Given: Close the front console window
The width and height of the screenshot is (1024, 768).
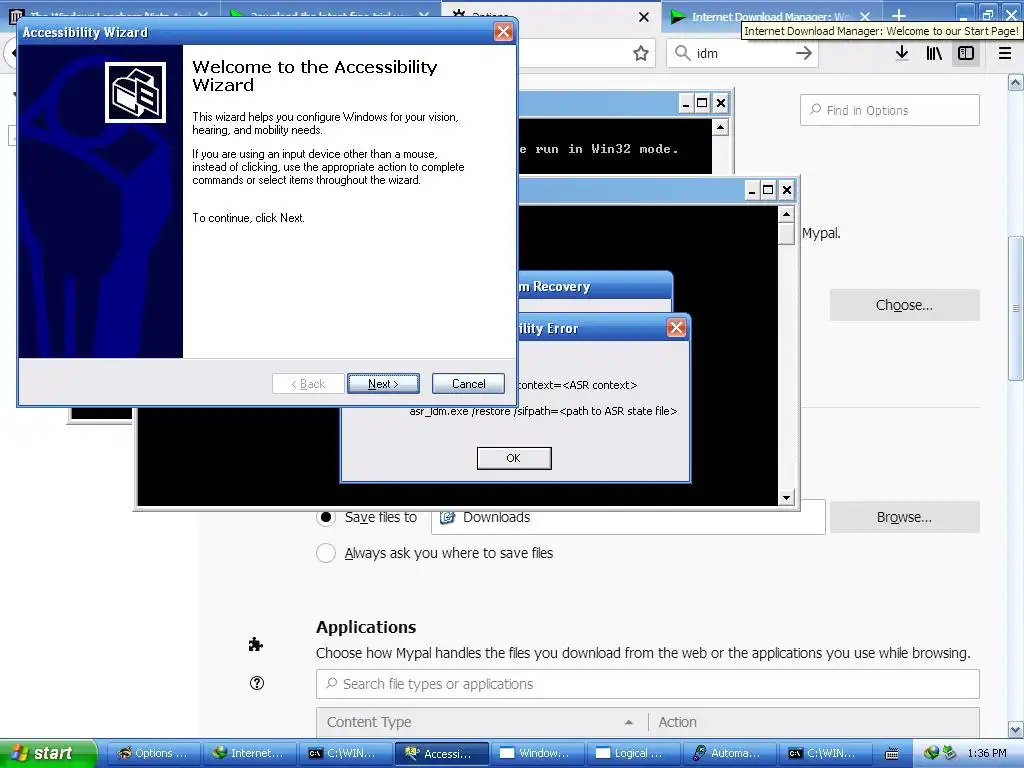Looking at the screenshot, I should point(787,190).
